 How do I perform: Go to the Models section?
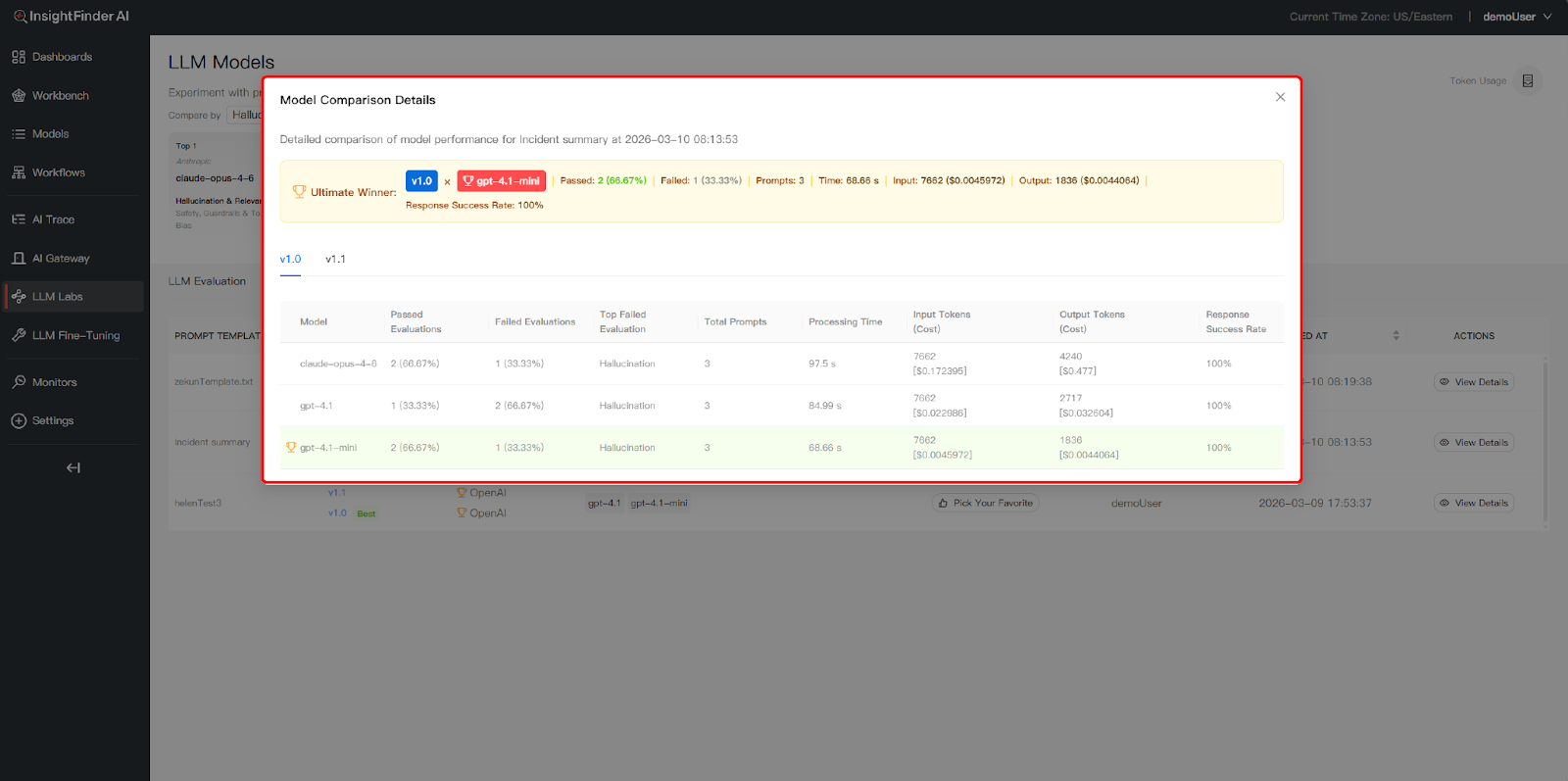pos(50,134)
